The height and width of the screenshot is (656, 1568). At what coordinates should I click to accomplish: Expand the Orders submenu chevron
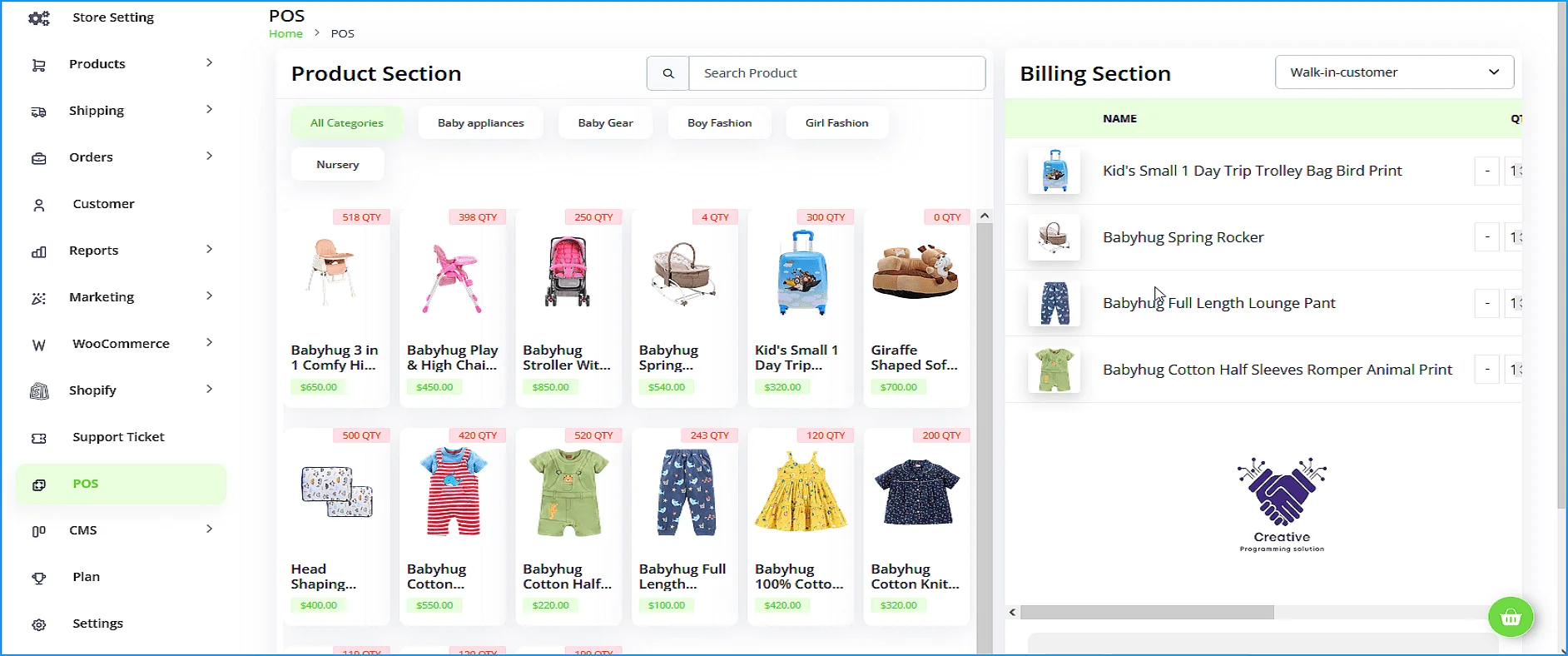(x=209, y=156)
